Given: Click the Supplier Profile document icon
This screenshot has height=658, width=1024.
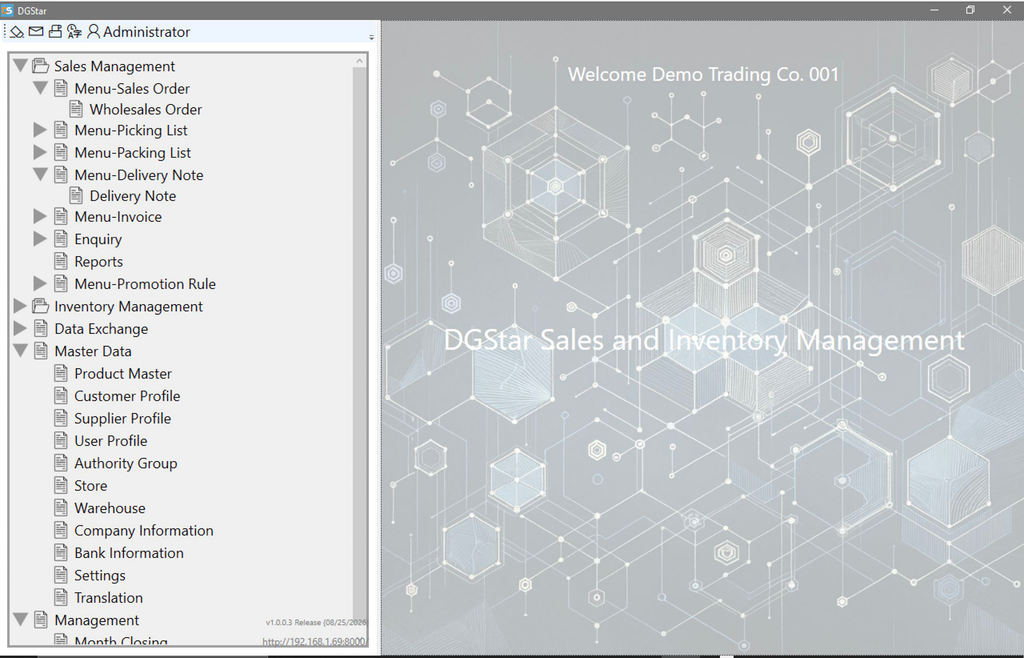Looking at the screenshot, I should (x=61, y=418).
